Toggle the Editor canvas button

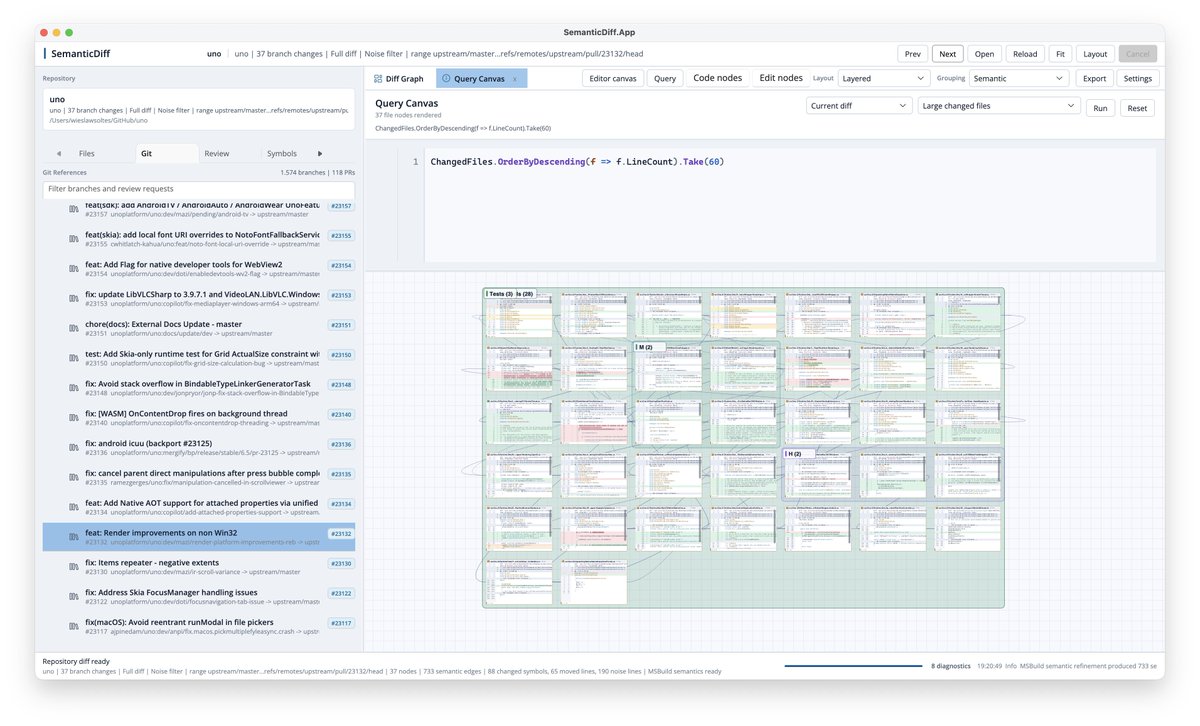pyautogui.click(x=613, y=78)
